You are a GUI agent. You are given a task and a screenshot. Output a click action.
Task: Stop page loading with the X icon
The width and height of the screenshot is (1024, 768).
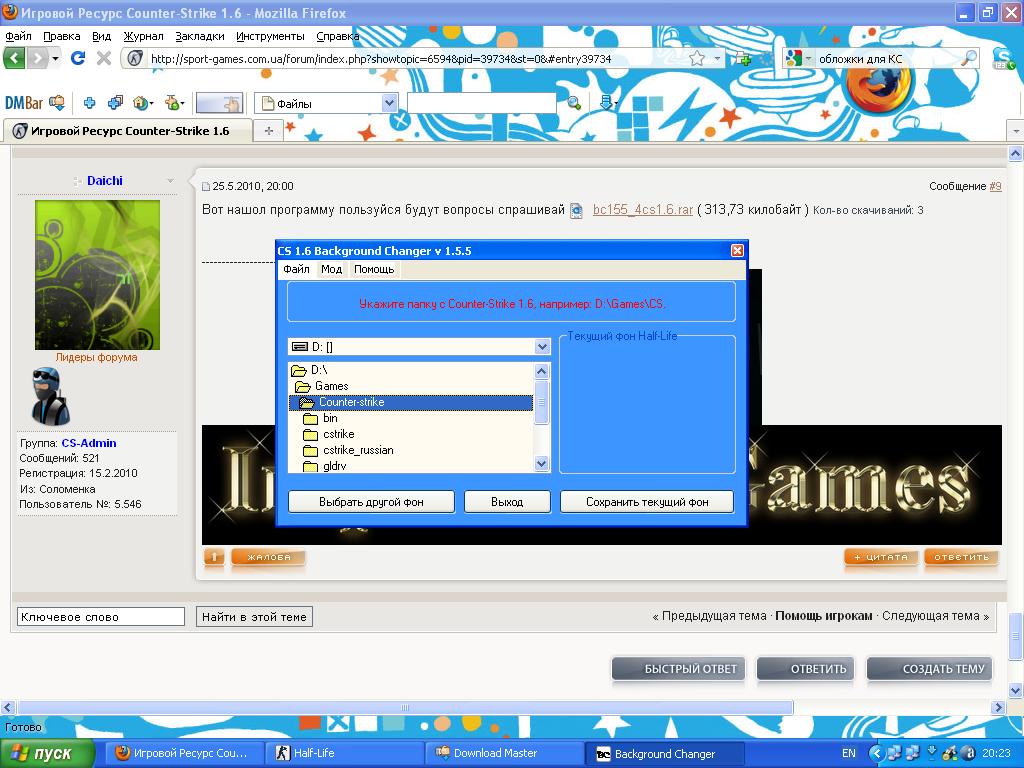(103, 58)
